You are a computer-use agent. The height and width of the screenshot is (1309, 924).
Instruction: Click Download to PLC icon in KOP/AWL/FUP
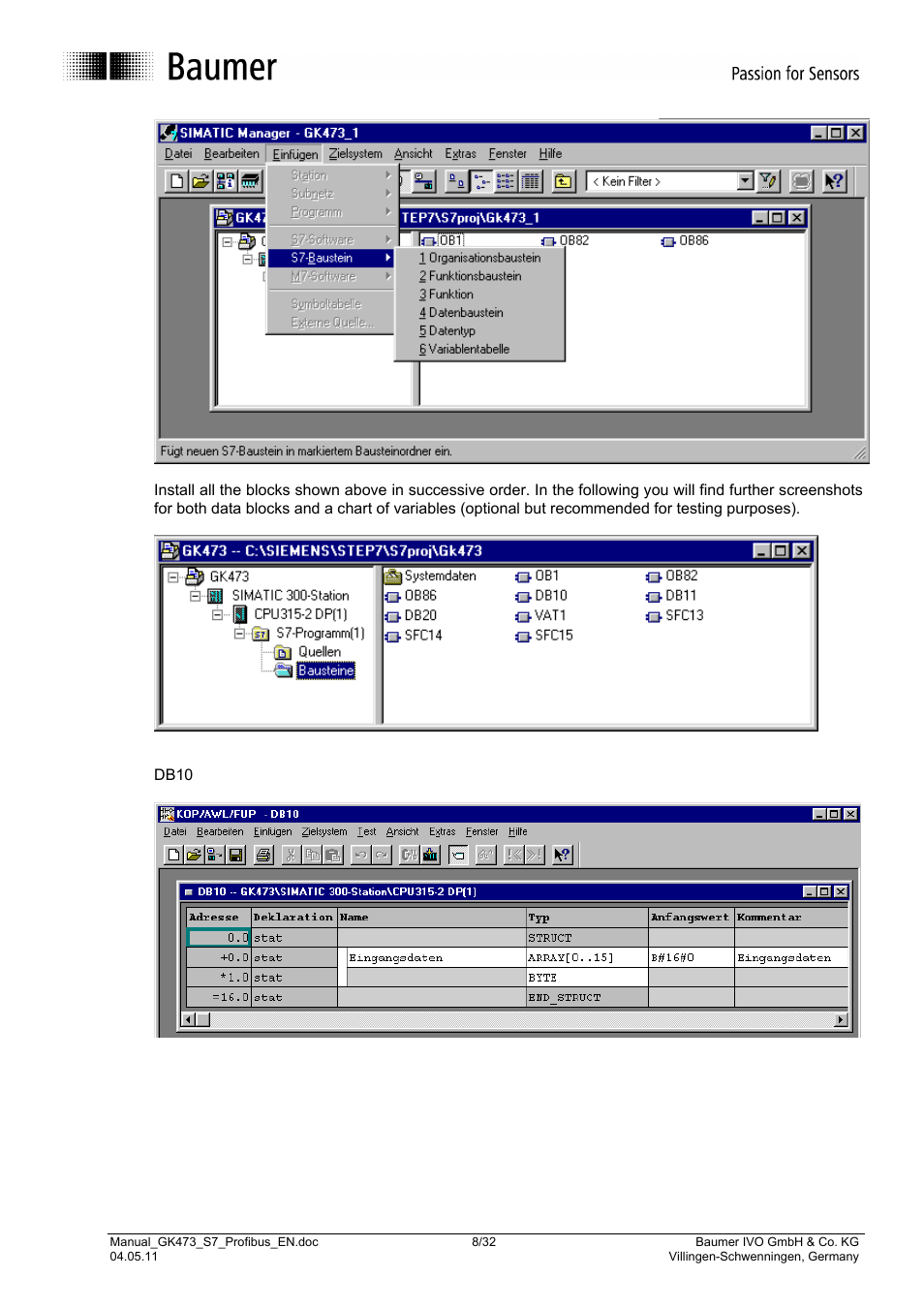tap(430, 855)
